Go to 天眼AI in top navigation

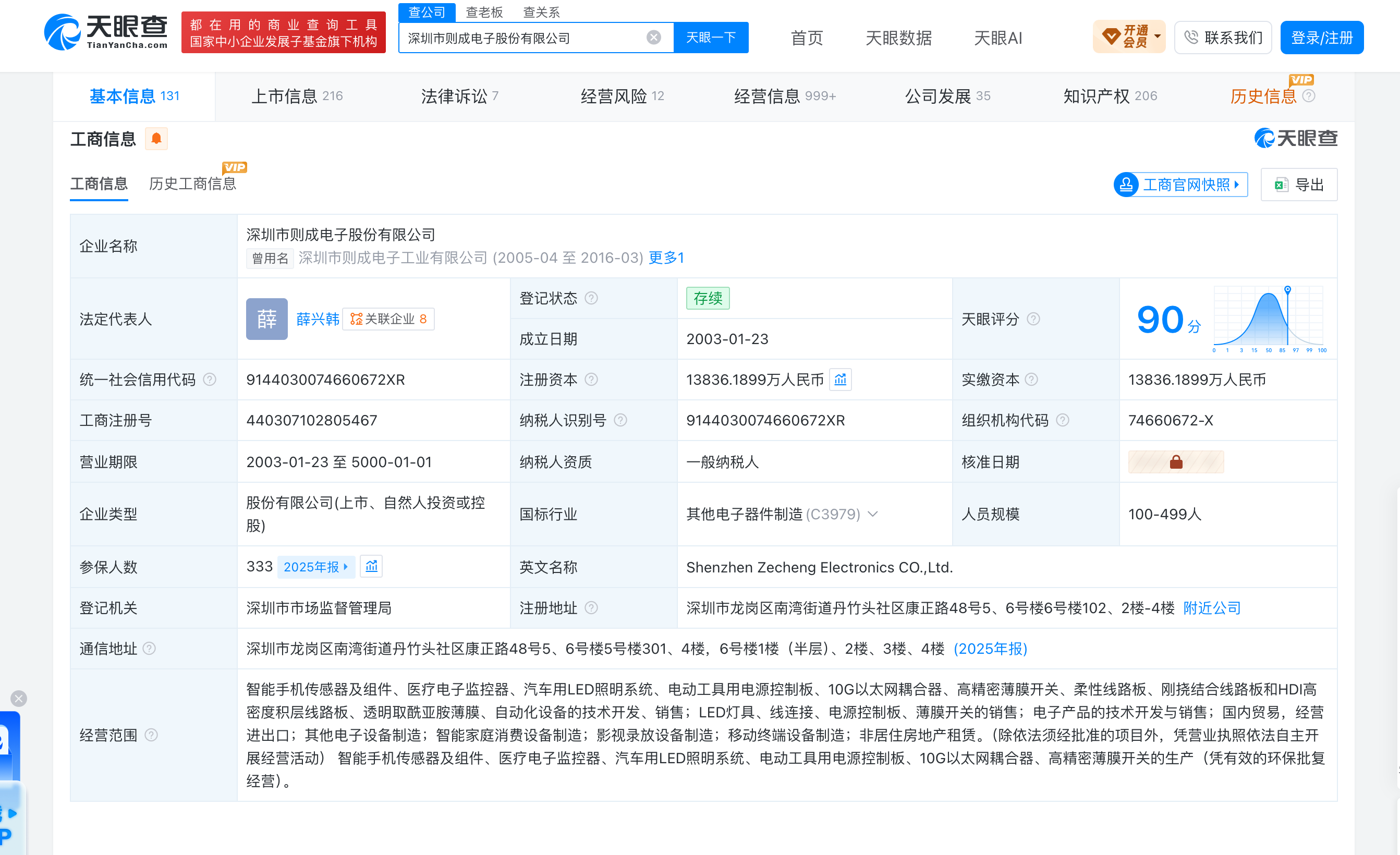997,38
